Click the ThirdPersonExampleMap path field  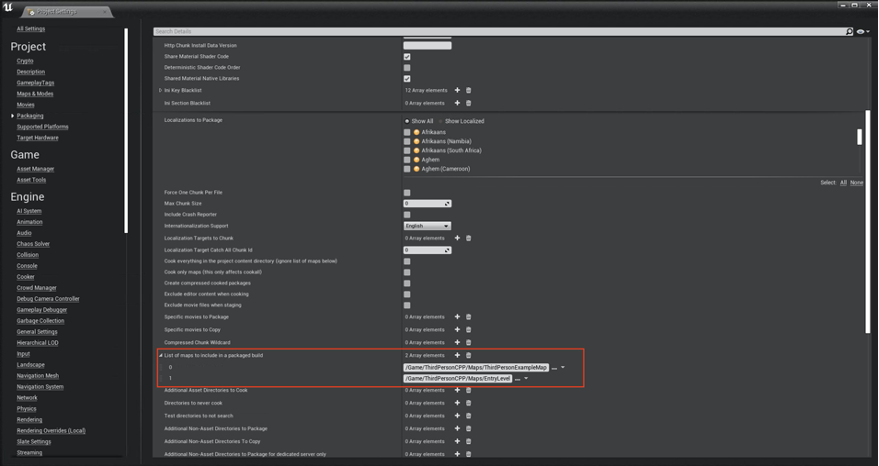(x=475, y=368)
